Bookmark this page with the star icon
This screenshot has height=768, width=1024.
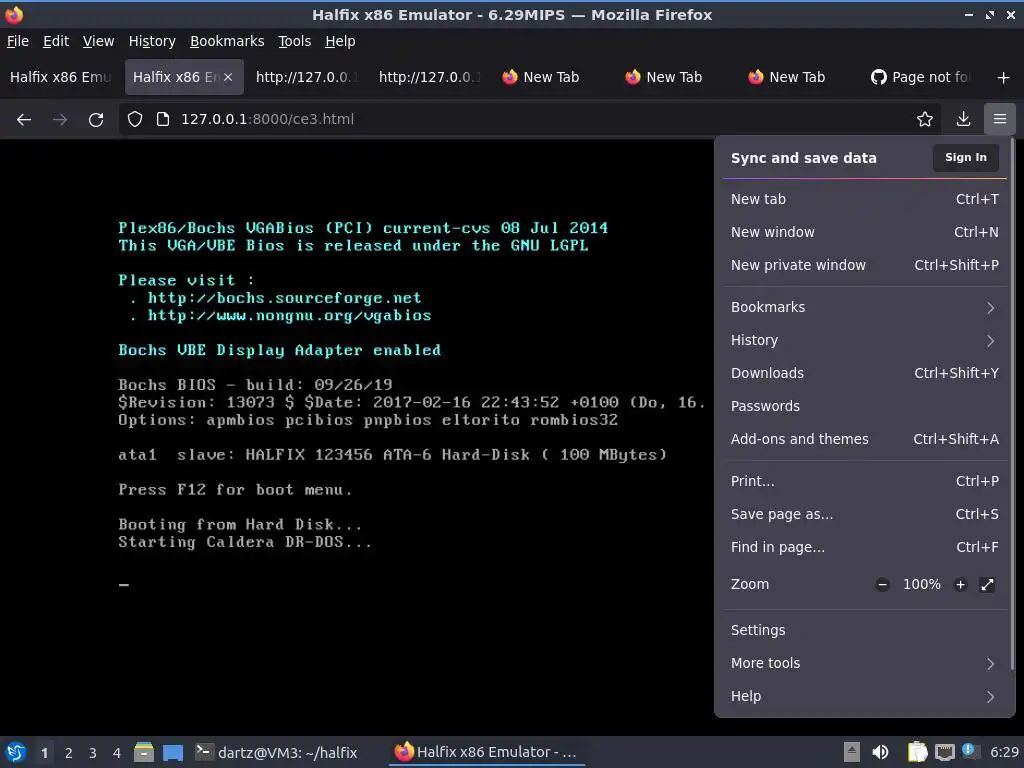click(925, 119)
